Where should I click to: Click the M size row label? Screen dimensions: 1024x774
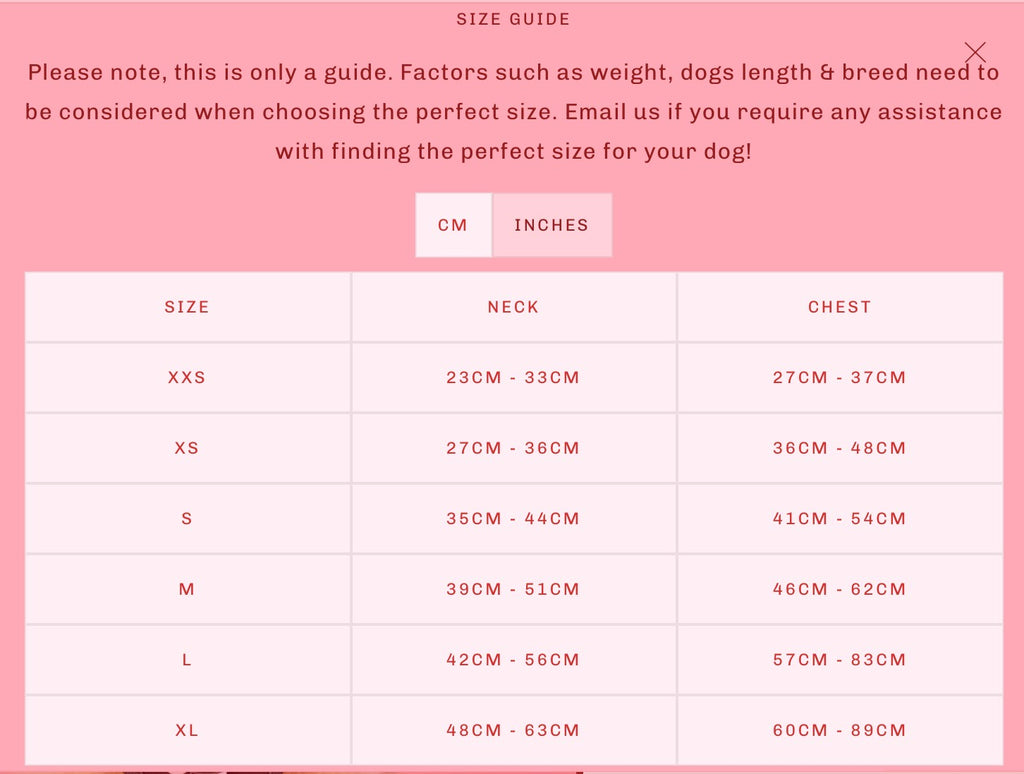(187, 589)
